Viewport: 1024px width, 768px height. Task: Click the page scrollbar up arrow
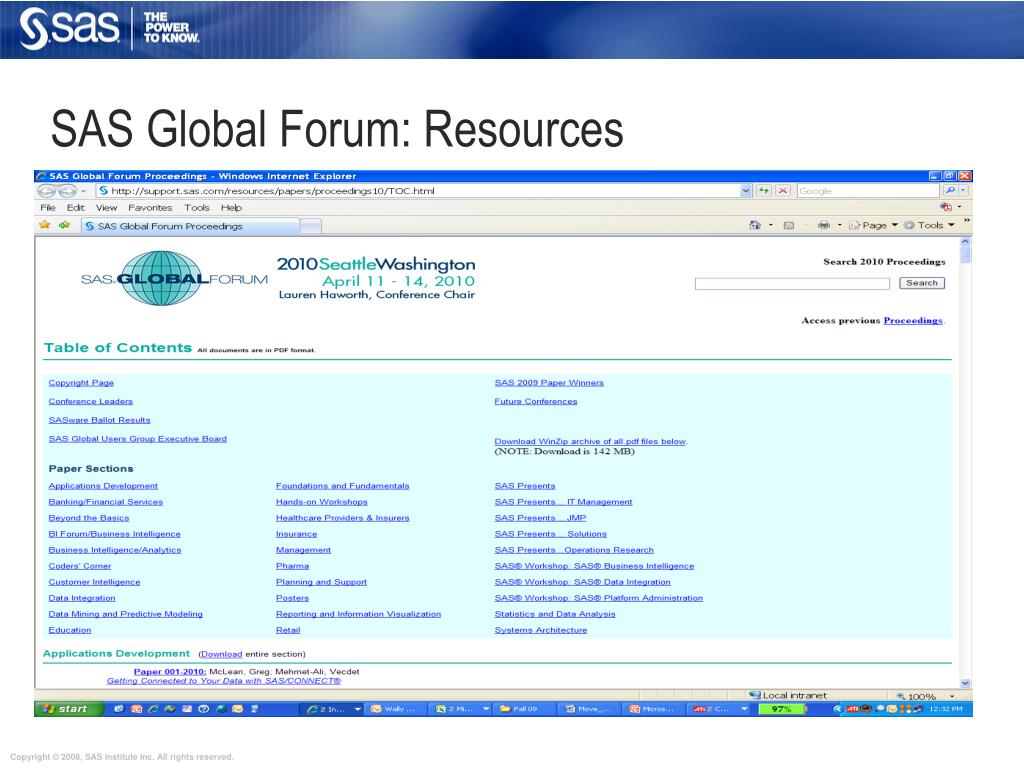(965, 242)
